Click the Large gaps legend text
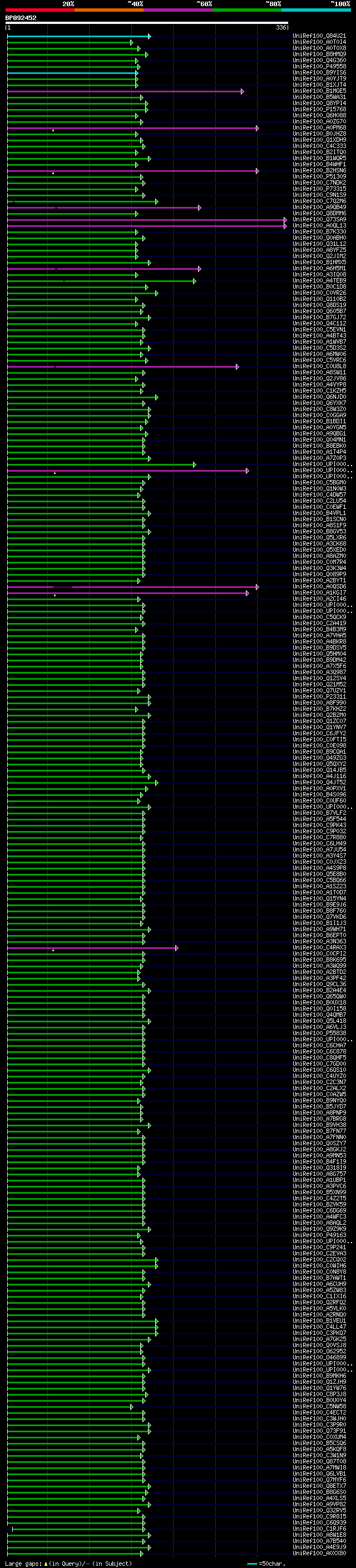 coord(23,1563)
